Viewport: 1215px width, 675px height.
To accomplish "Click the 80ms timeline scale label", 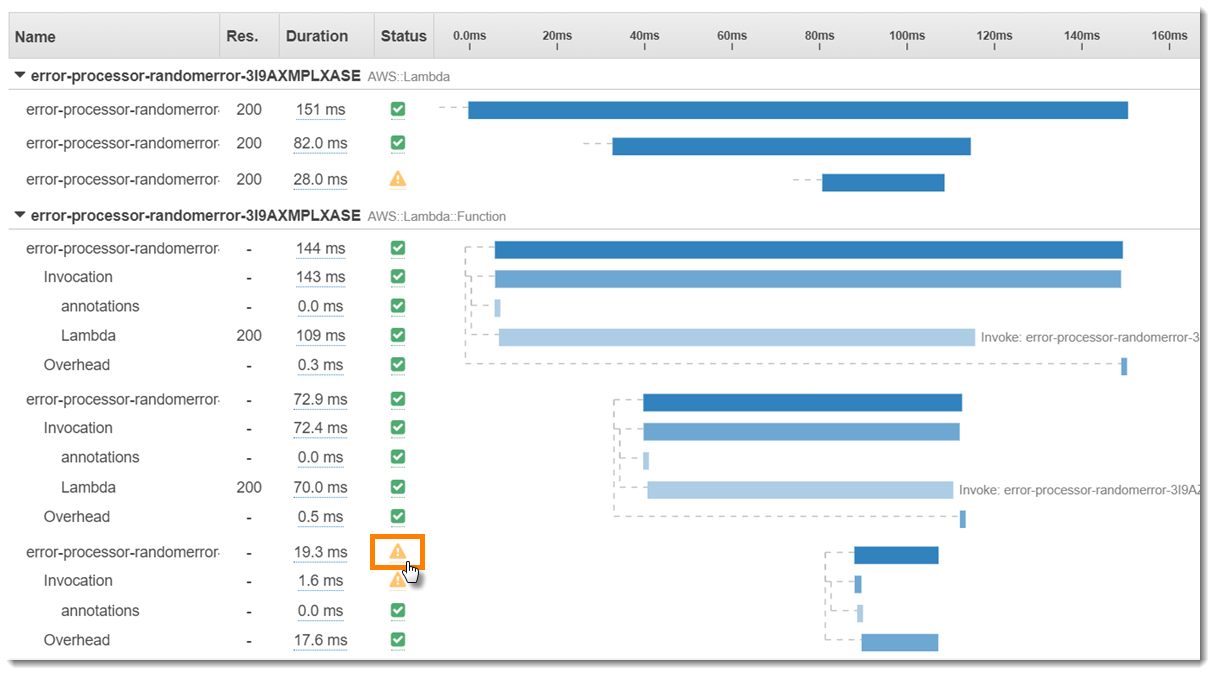I will tap(819, 36).
